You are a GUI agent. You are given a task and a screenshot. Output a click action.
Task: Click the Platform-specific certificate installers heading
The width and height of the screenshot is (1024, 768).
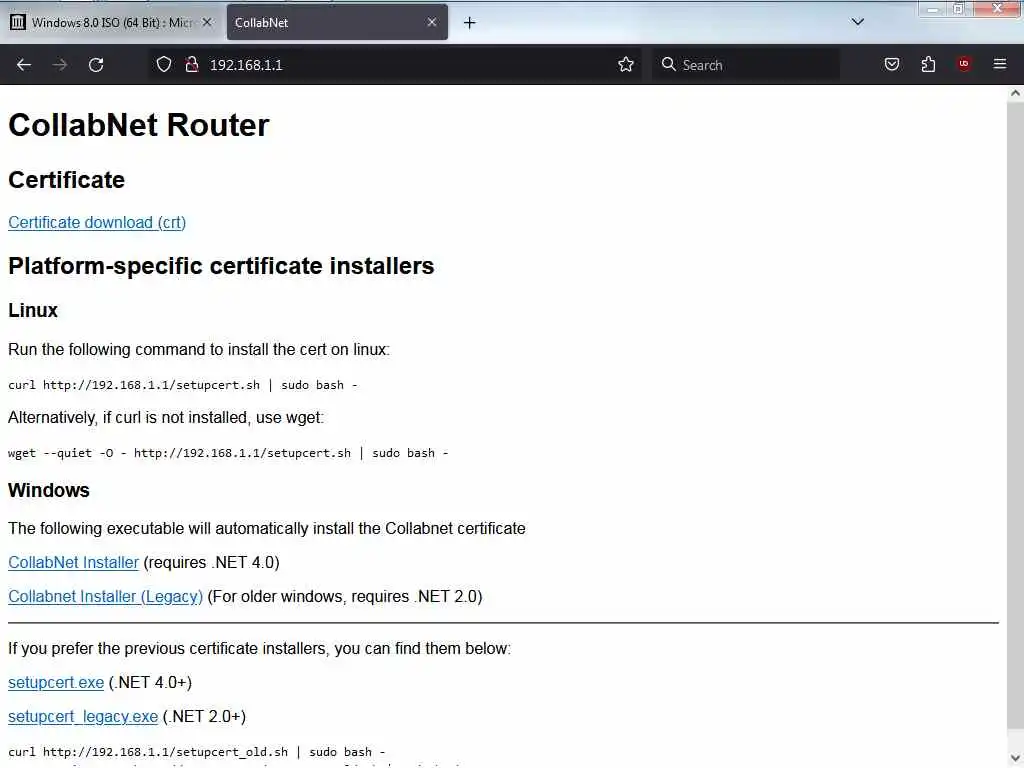(x=221, y=266)
